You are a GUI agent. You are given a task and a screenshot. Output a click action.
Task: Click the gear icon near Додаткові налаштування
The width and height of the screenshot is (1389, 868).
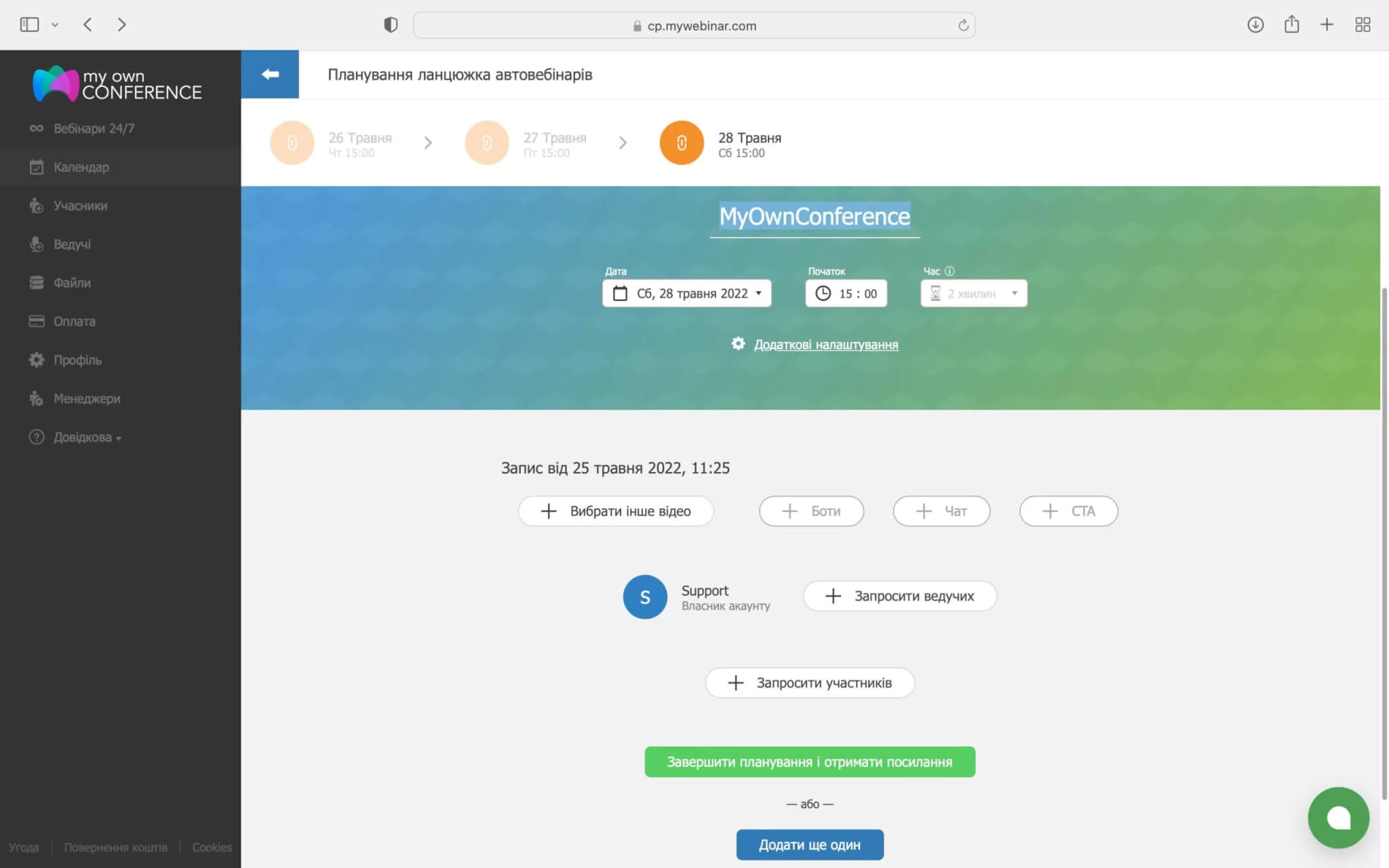point(738,344)
